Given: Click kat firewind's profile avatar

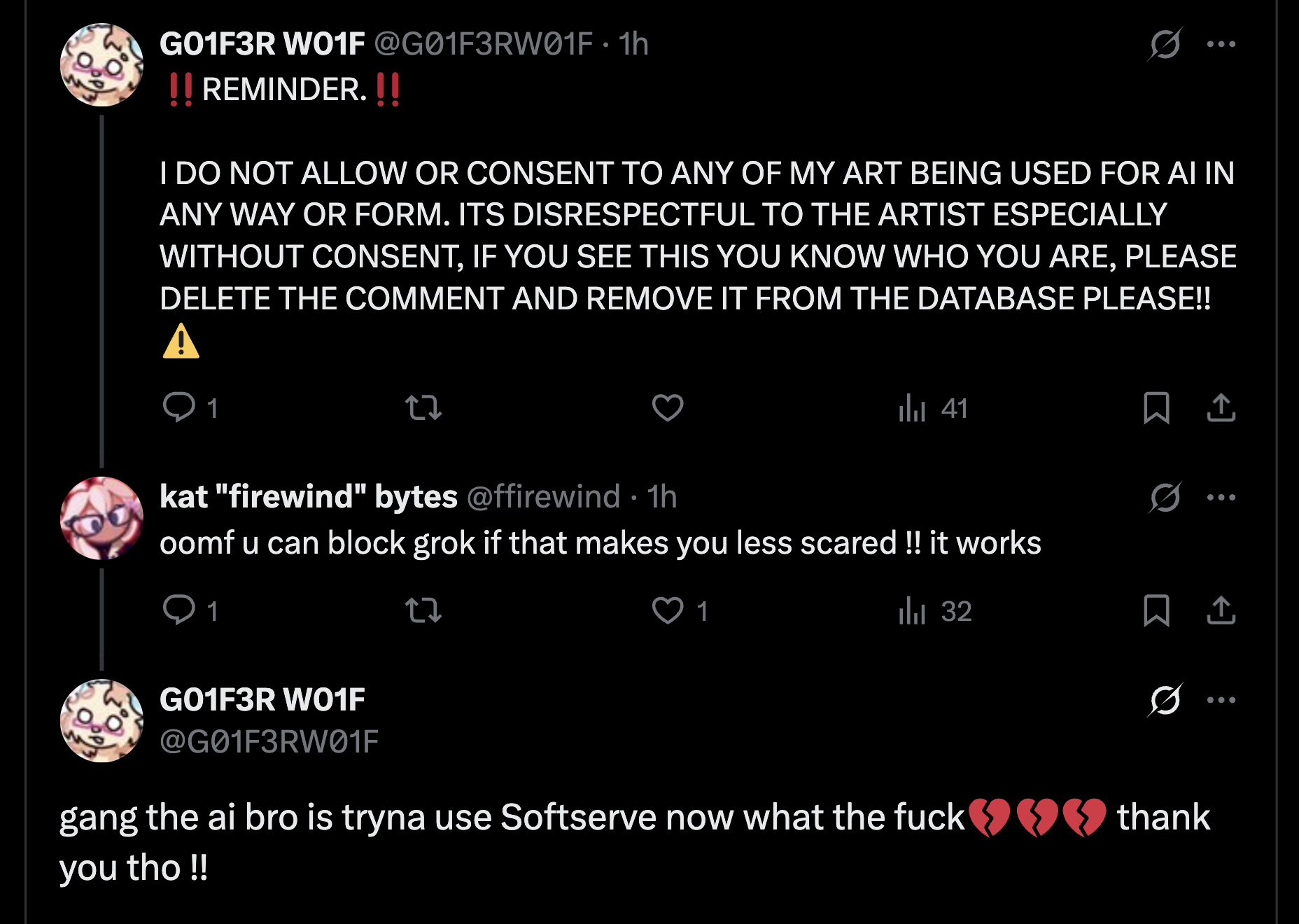Looking at the screenshot, I should (102, 518).
